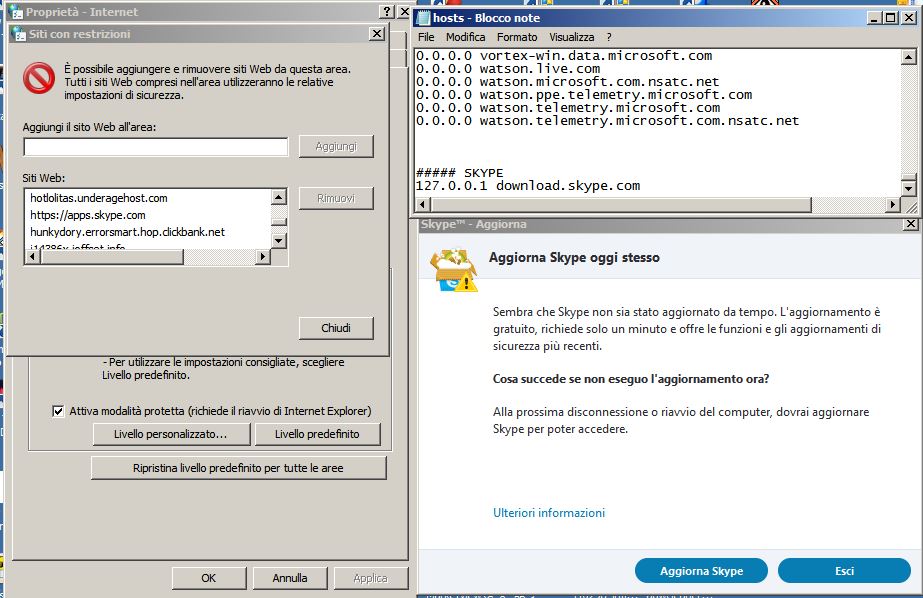Open the Formato menu in Notepad
The image size is (923, 598).
point(517,37)
